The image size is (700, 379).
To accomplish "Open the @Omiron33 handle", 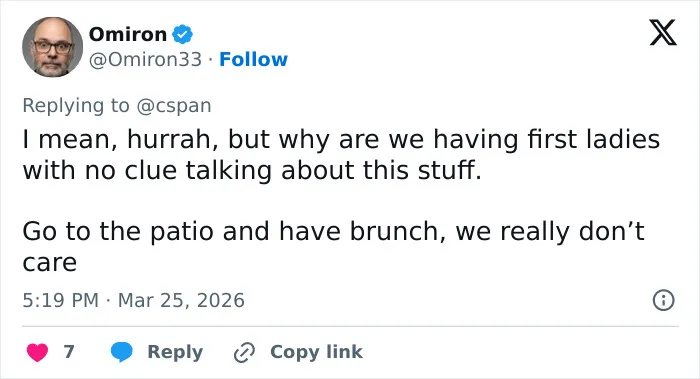I will click(x=146, y=59).
